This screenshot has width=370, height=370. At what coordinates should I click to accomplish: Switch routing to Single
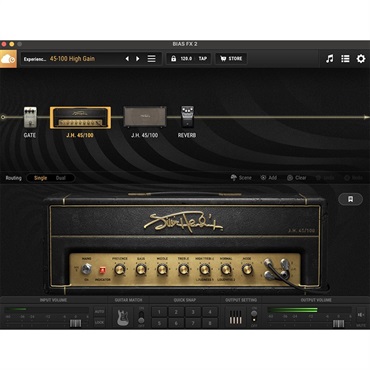coord(41,178)
